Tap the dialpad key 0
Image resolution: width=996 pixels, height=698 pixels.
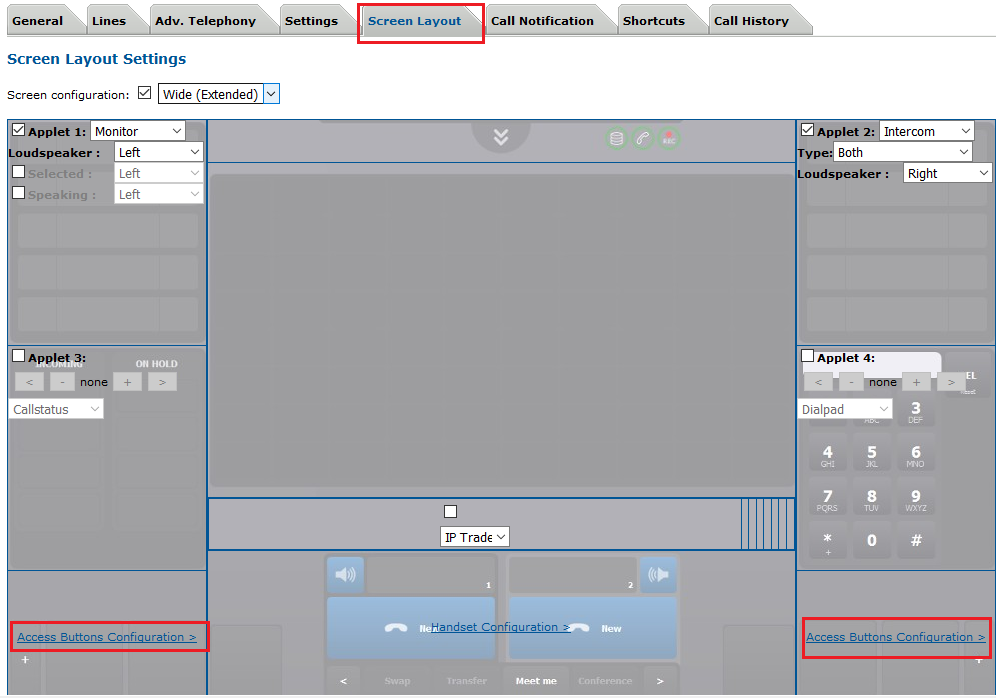872,540
